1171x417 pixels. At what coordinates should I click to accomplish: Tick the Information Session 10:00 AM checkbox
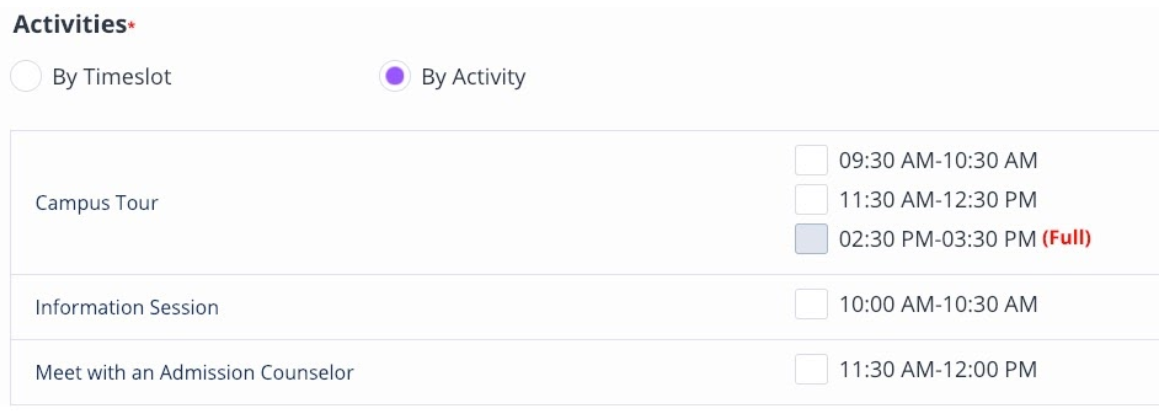(x=811, y=304)
